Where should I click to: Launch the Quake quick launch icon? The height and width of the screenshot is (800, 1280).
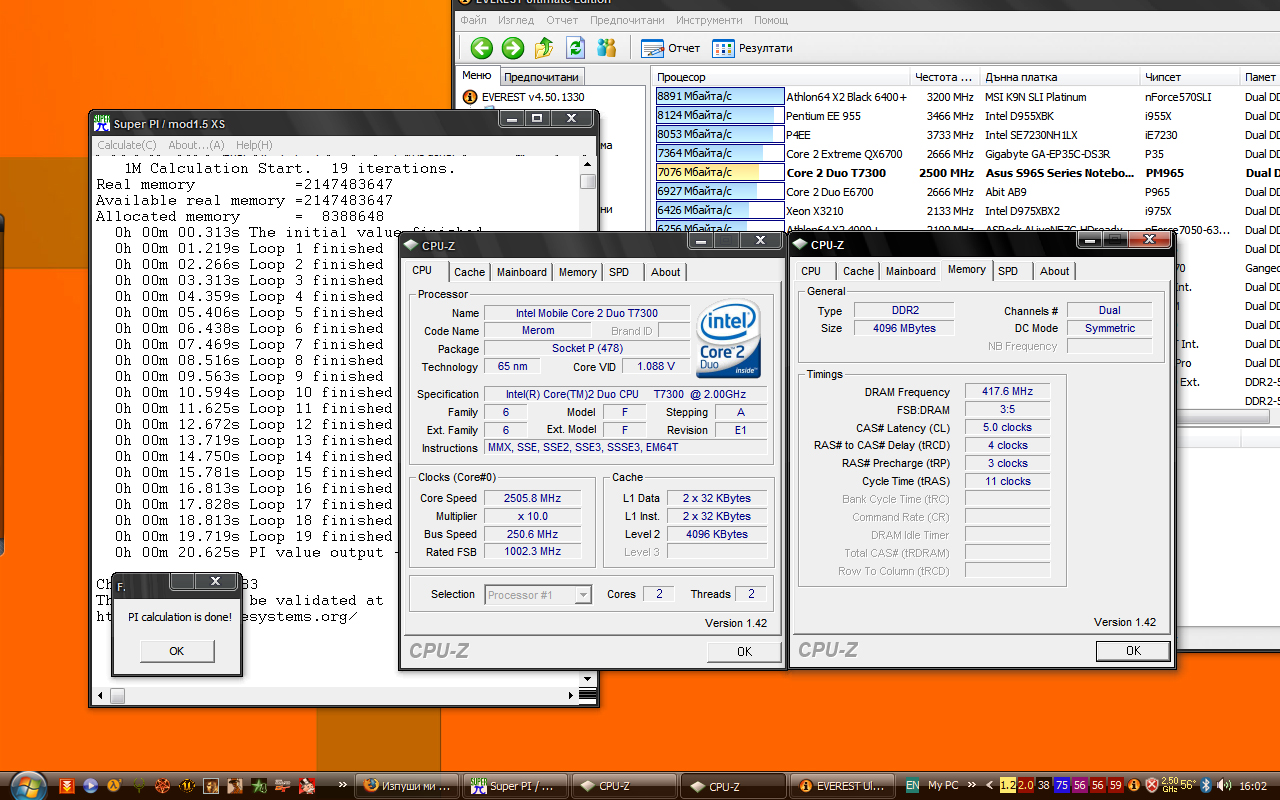(x=137, y=786)
